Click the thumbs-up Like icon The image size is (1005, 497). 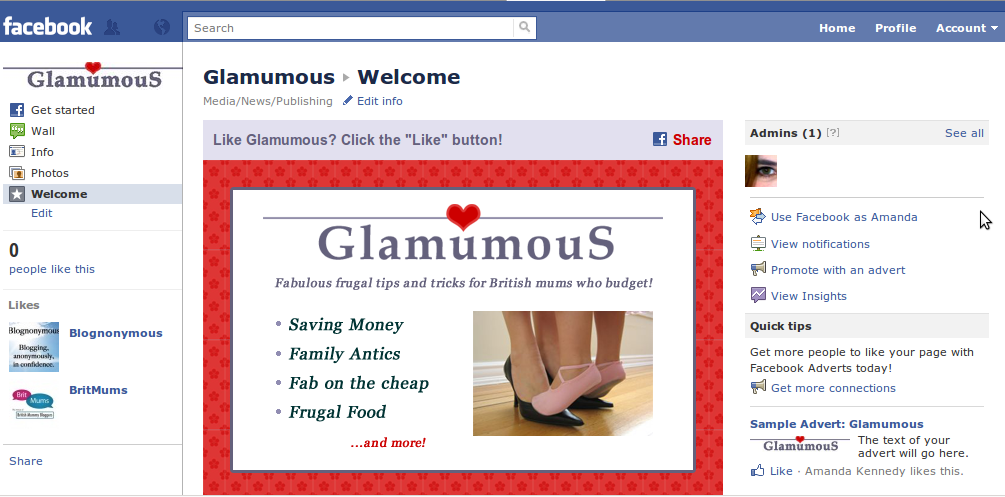tap(758, 471)
